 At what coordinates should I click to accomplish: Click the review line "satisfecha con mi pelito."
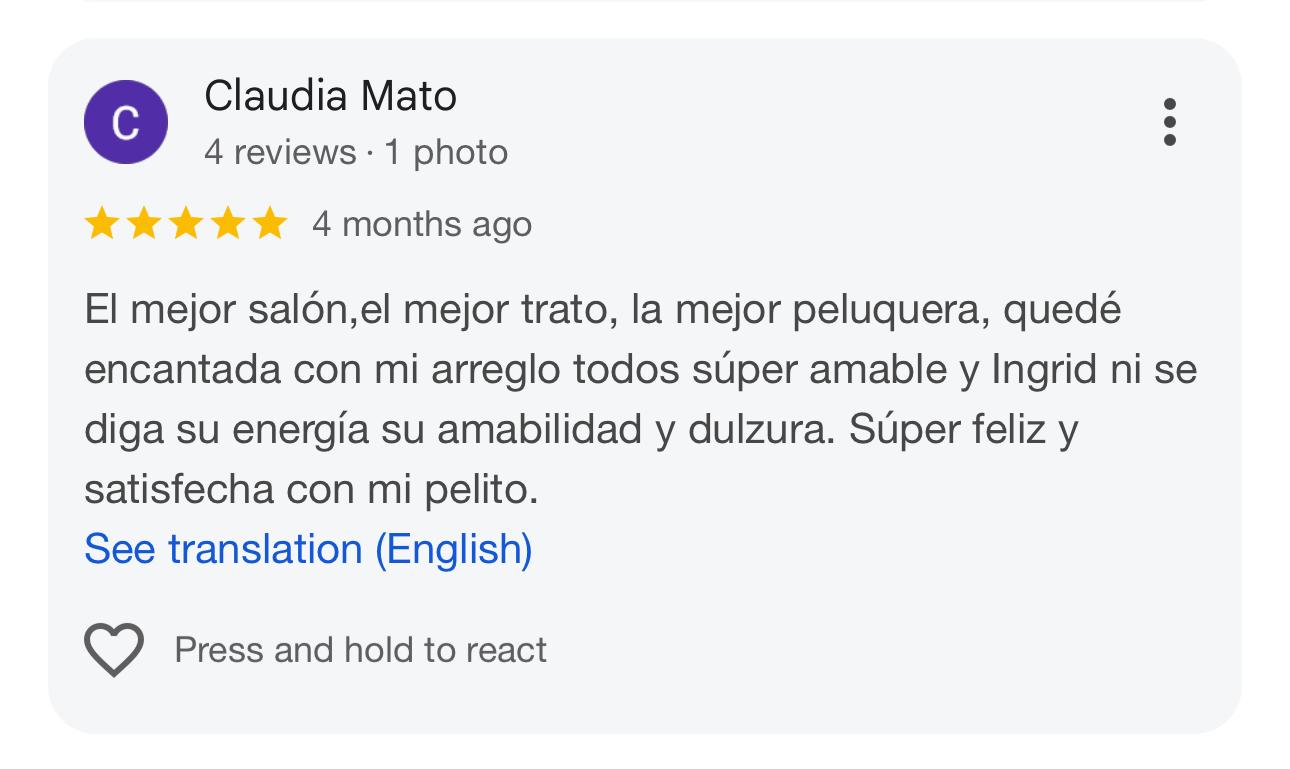[x=311, y=489]
